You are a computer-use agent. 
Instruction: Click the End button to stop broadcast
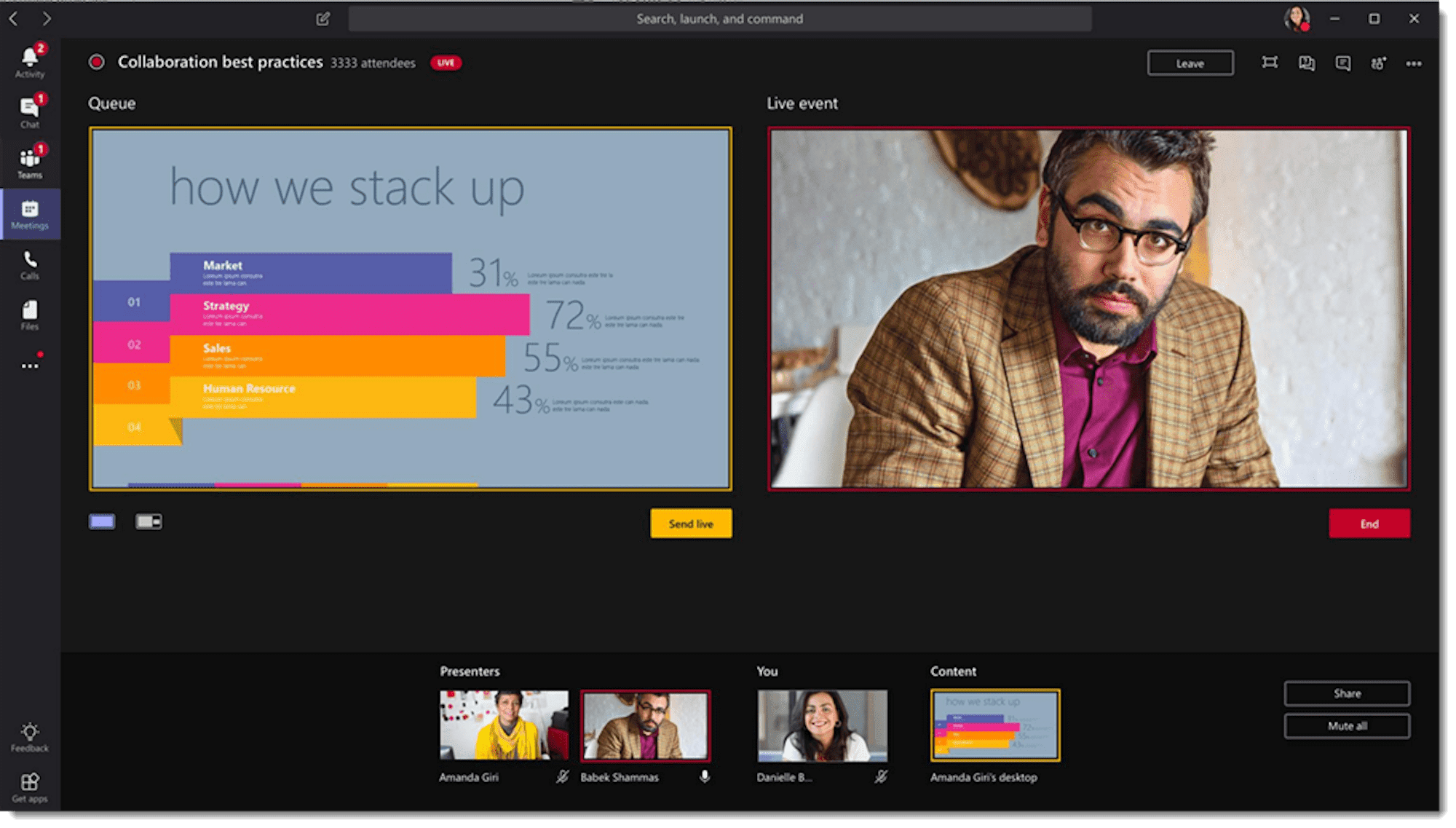(x=1369, y=523)
